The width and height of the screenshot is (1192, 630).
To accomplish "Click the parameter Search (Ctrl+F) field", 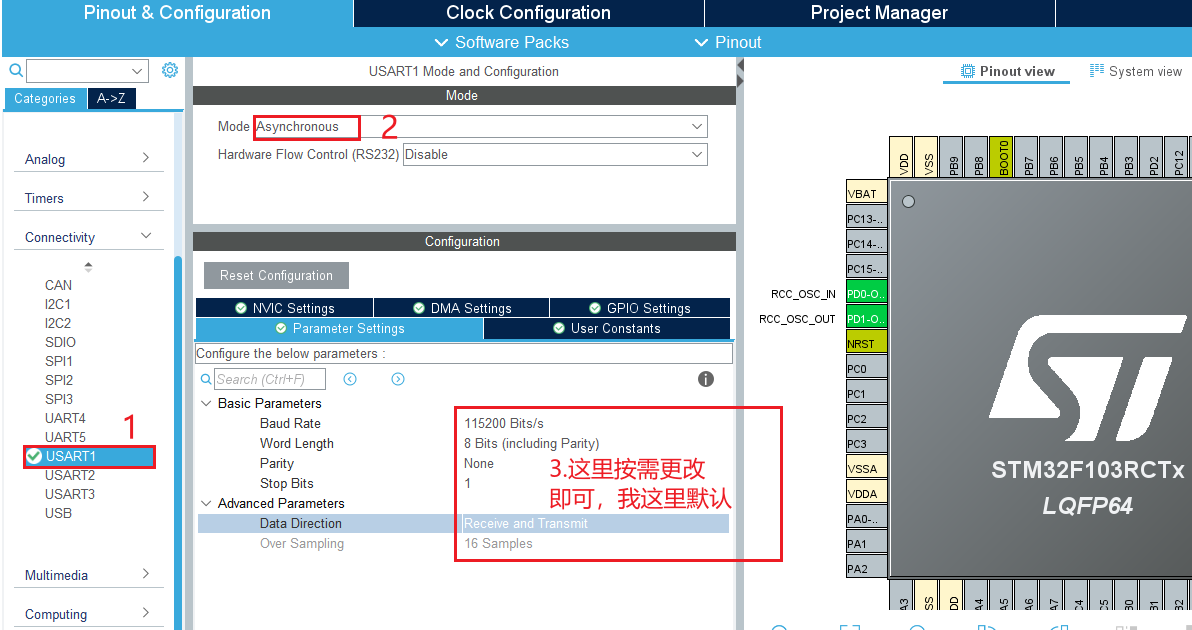I will click(270, 379).
